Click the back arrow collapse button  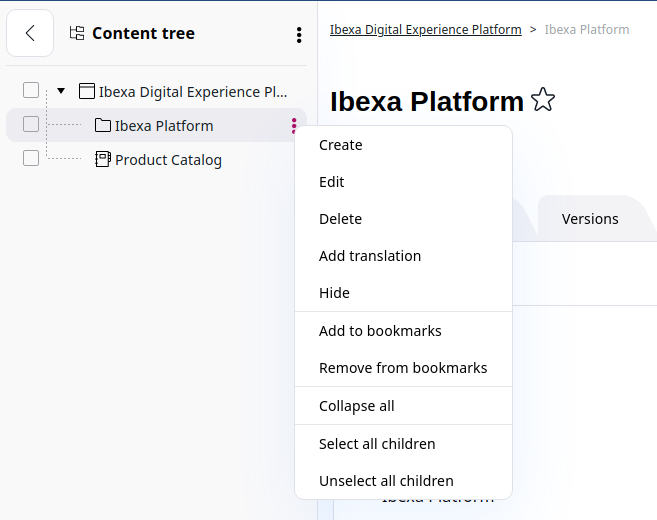30,33
